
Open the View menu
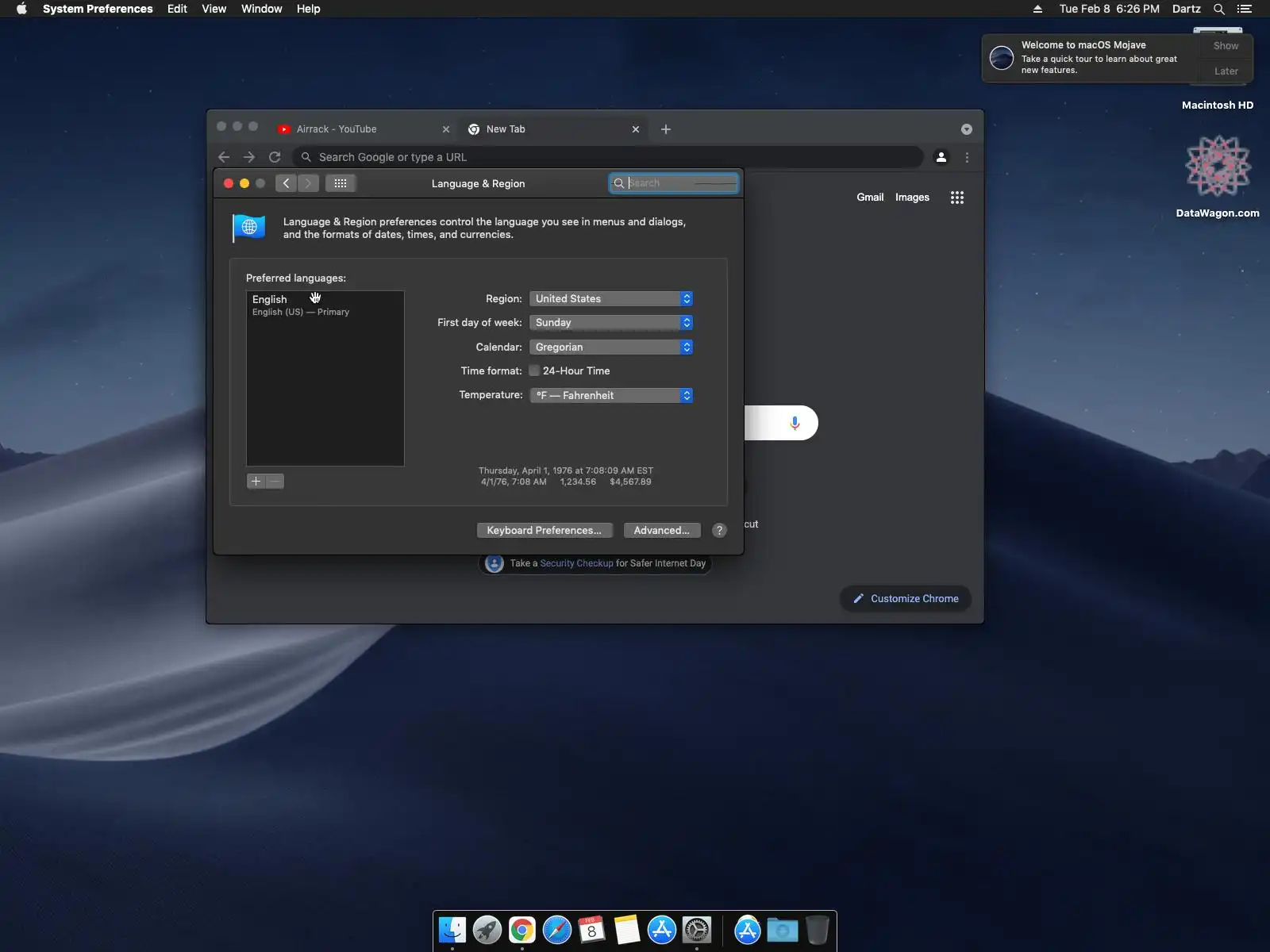coord(214,9)
